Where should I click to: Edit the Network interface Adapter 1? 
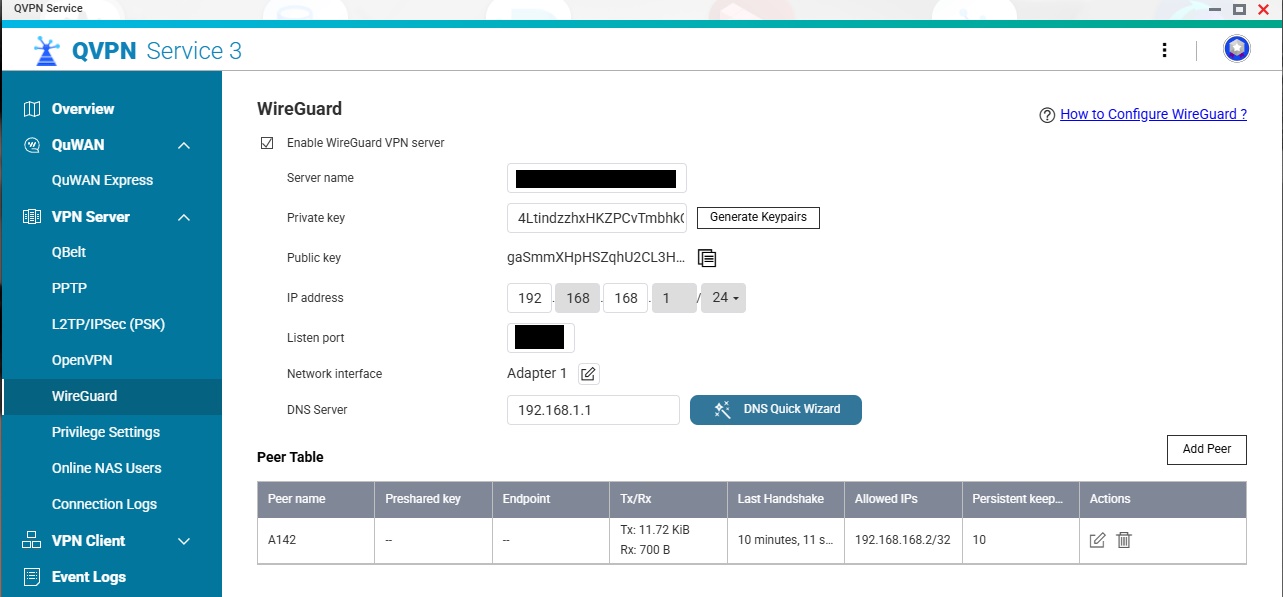point(589,374)
